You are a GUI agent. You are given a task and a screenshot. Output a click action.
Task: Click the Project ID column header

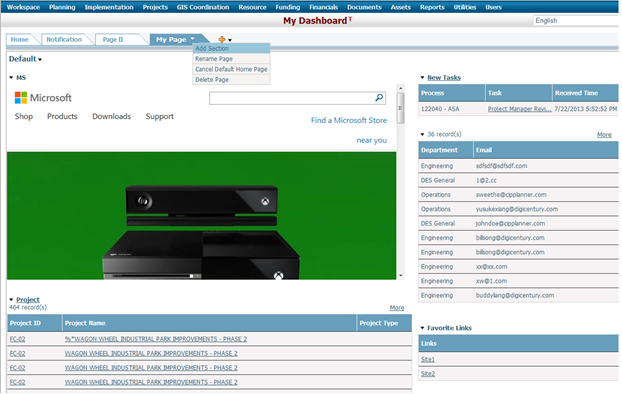click(x=35, y=323)
